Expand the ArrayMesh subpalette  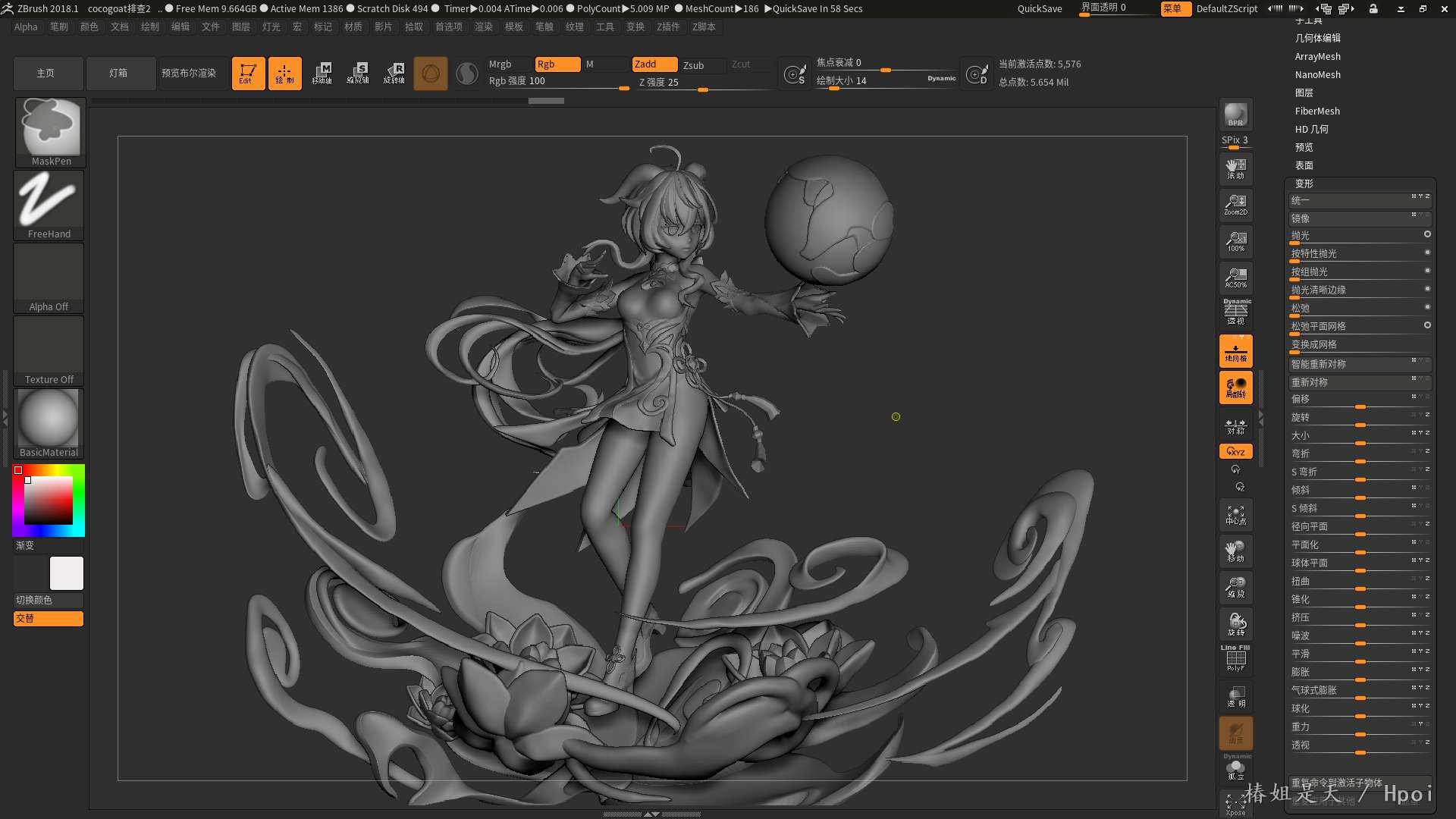pos(1317,56)
